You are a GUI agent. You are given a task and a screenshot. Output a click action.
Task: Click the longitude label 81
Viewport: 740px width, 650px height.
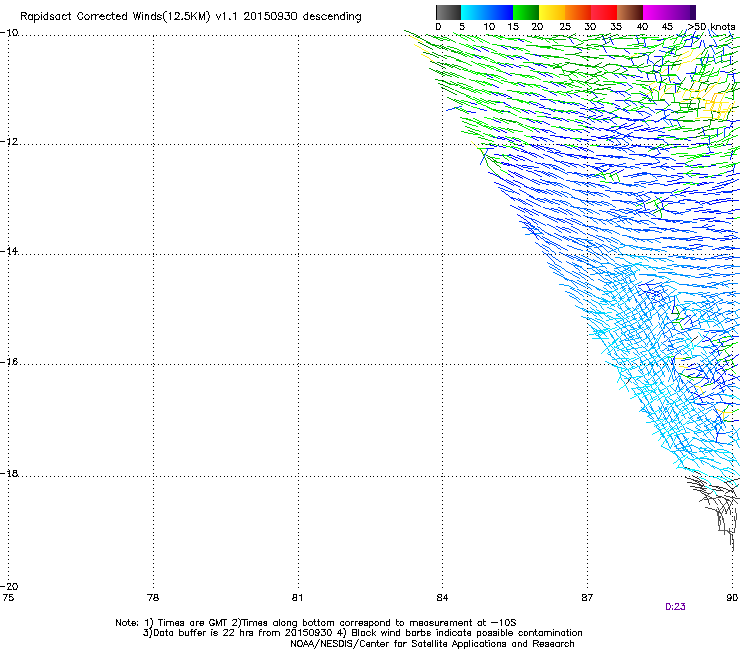point(297,597)
